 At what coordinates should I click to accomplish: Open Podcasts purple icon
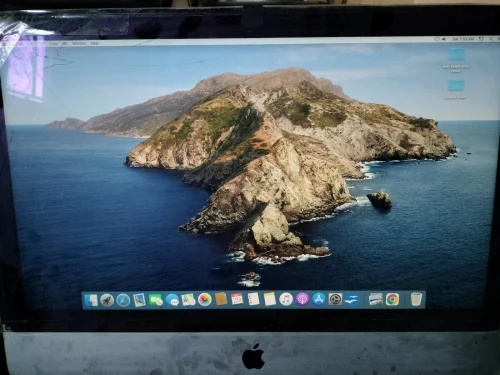pyautogui.click(x=302, y=299)
